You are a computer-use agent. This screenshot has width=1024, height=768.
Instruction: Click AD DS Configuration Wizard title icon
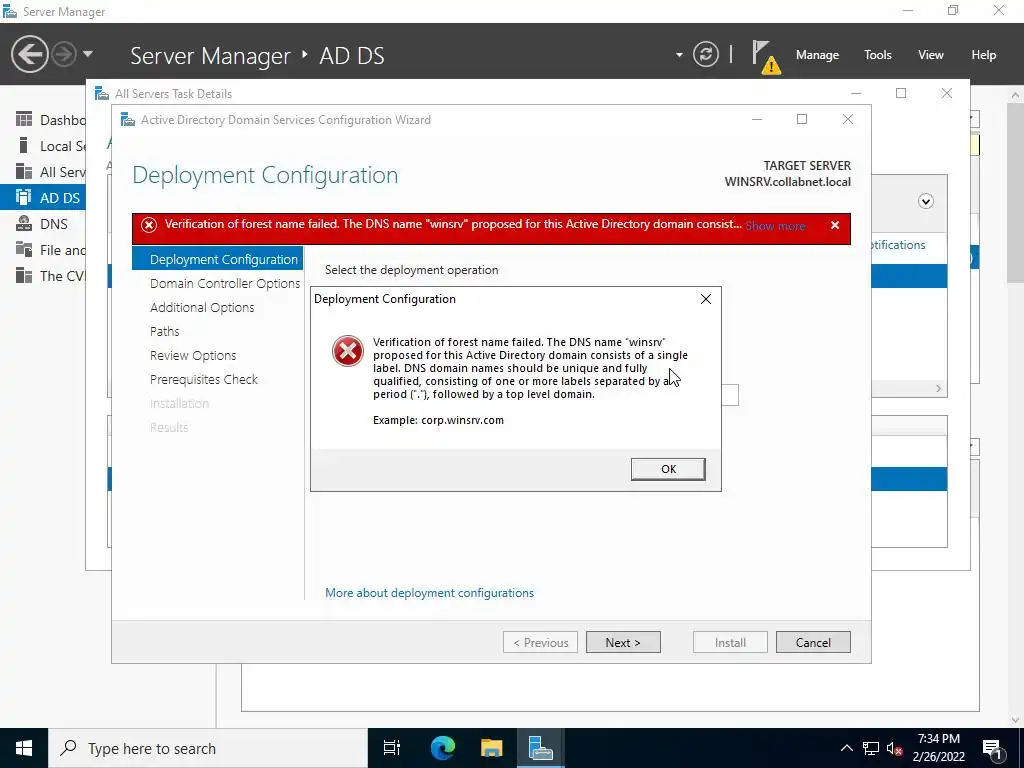[x=127, y=120]
